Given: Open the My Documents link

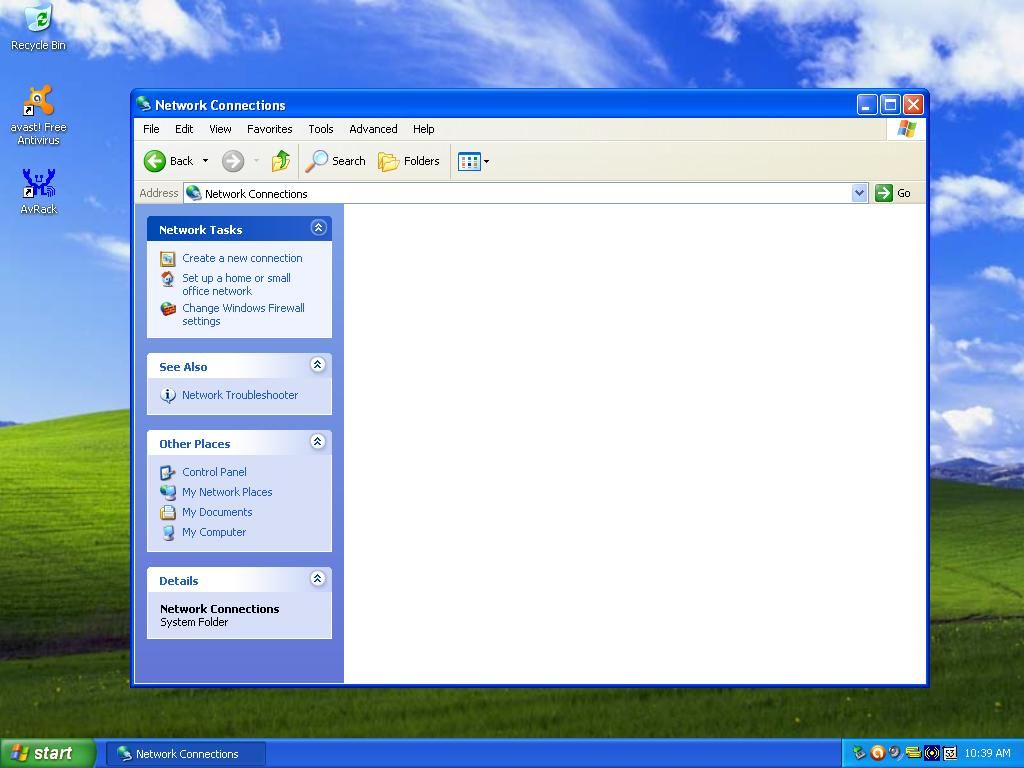Looking at the screenshot, I should coord(217,513).
